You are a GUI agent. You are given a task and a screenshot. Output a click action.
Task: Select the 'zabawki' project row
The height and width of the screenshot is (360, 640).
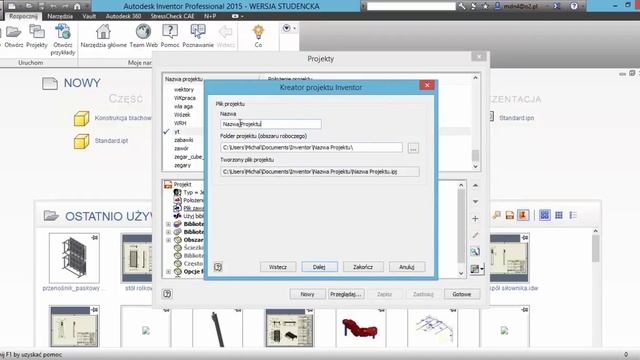183,140
